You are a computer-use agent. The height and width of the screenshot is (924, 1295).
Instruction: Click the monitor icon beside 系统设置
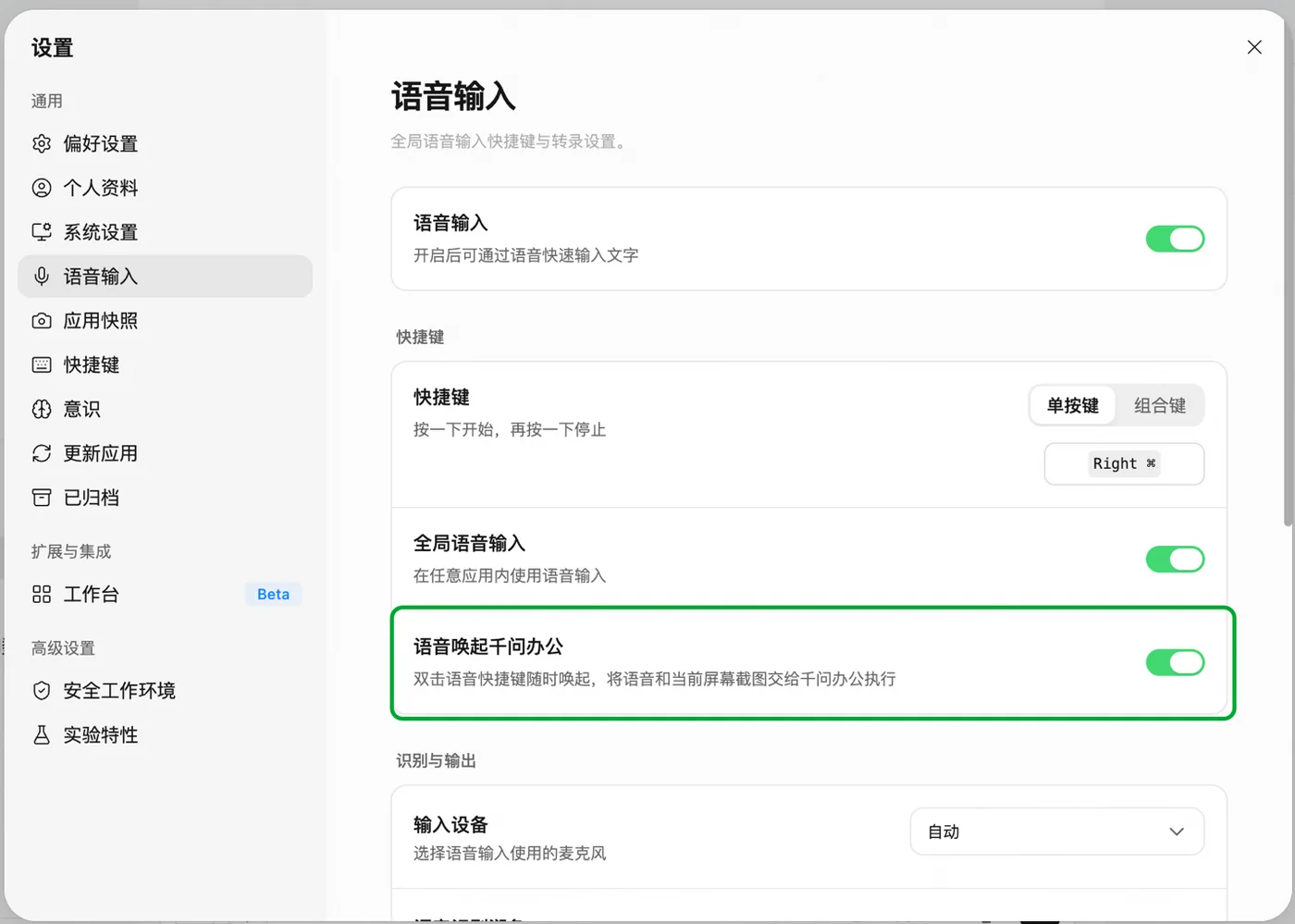[42, 232]
